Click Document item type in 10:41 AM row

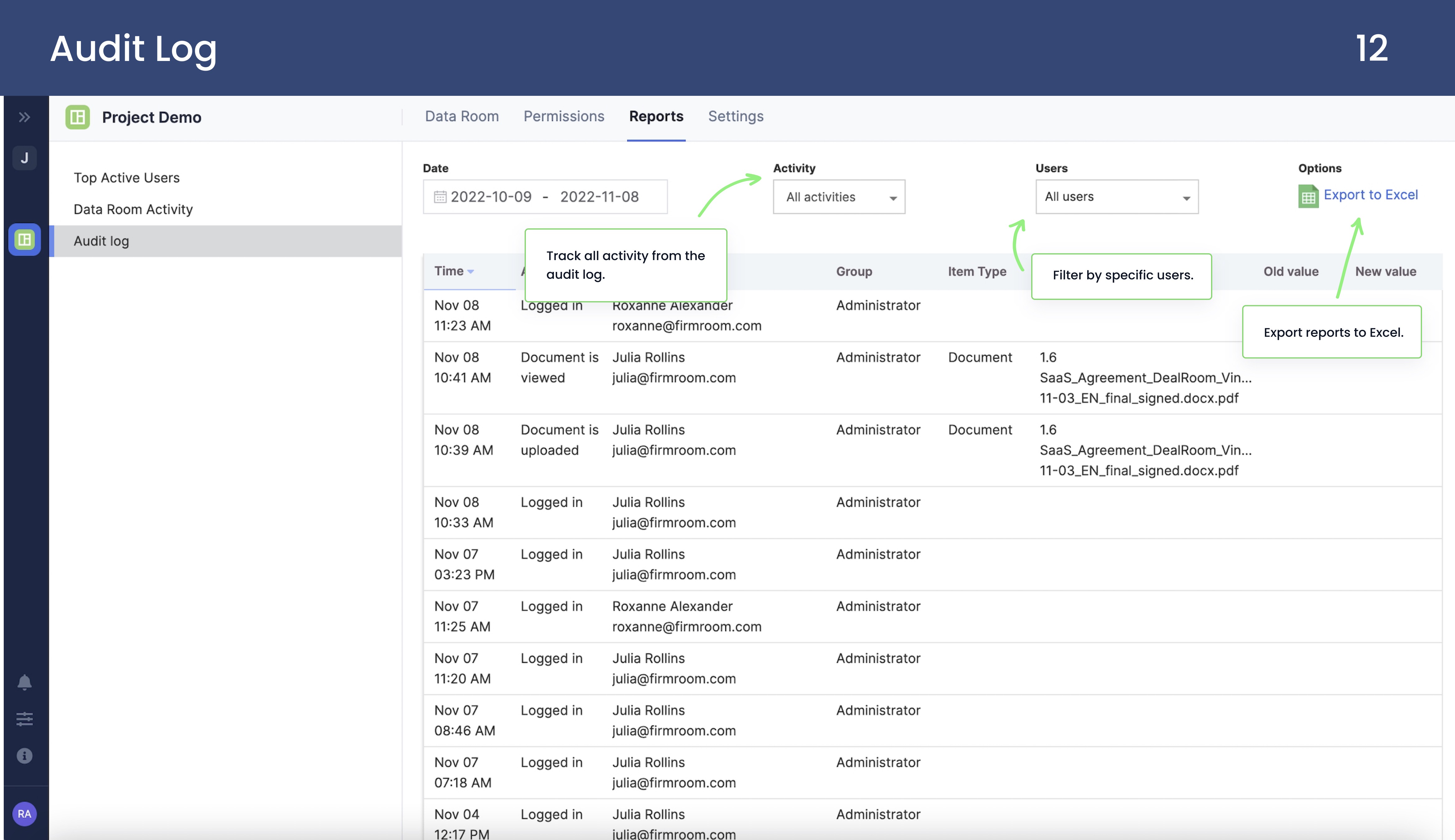pyautogui.click(x=980, y=358)
